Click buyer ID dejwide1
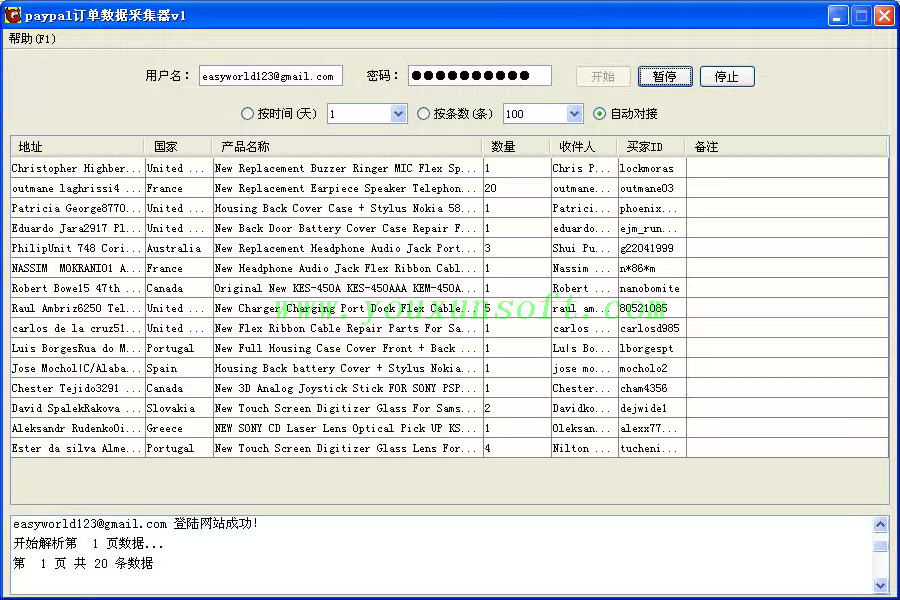 pyautogui.click(x=651, y=409)
